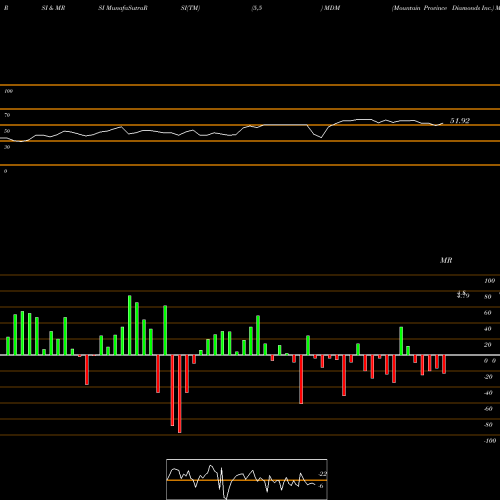Click the MR axis label 100
The width and height of the screenshot is (500, 500).
click(x=489, y=281)
